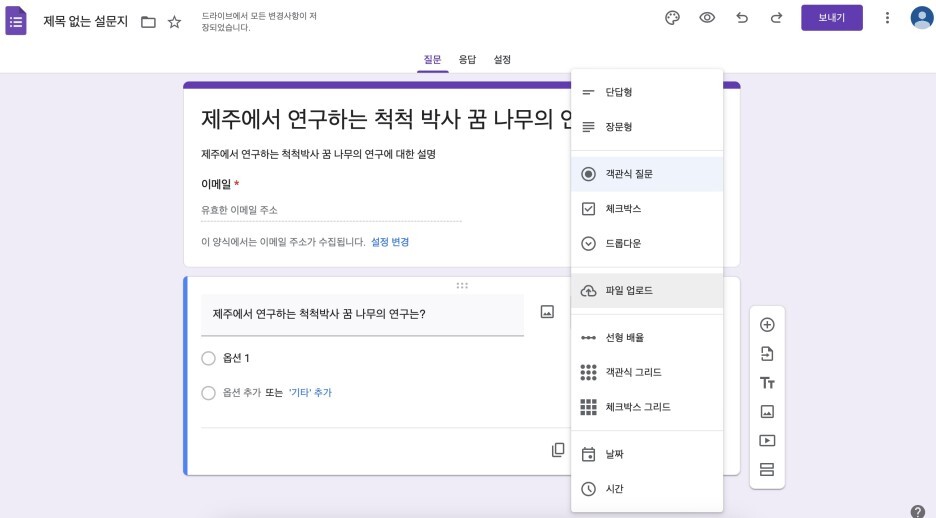Star the form with the star icon
This screenshot has height=518, width=936.
coord(174,23)
